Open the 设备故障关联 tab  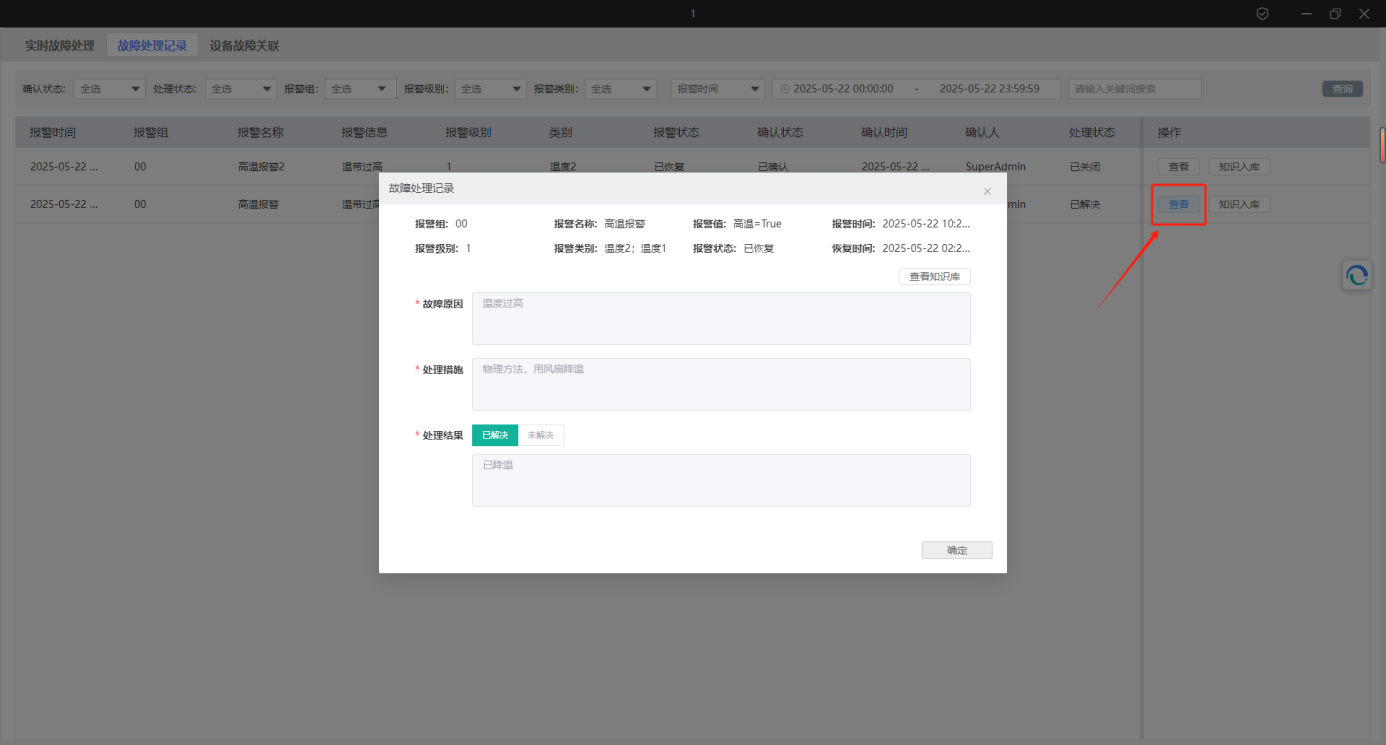244,46
